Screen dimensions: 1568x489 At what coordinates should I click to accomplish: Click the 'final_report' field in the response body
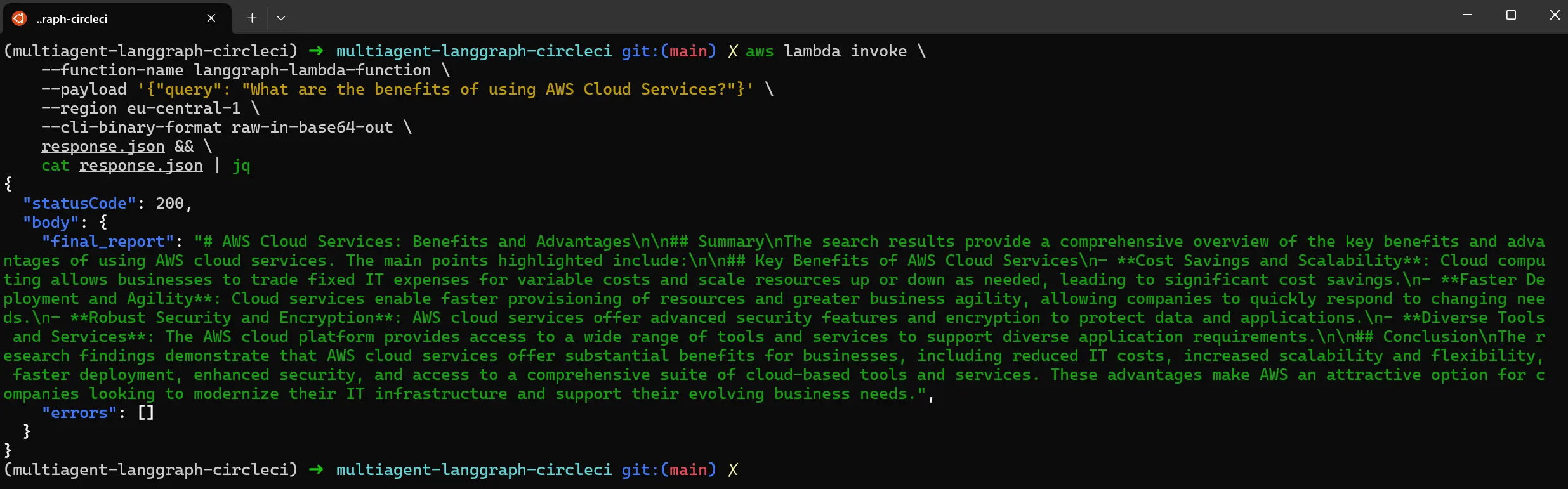pos(108,242)
